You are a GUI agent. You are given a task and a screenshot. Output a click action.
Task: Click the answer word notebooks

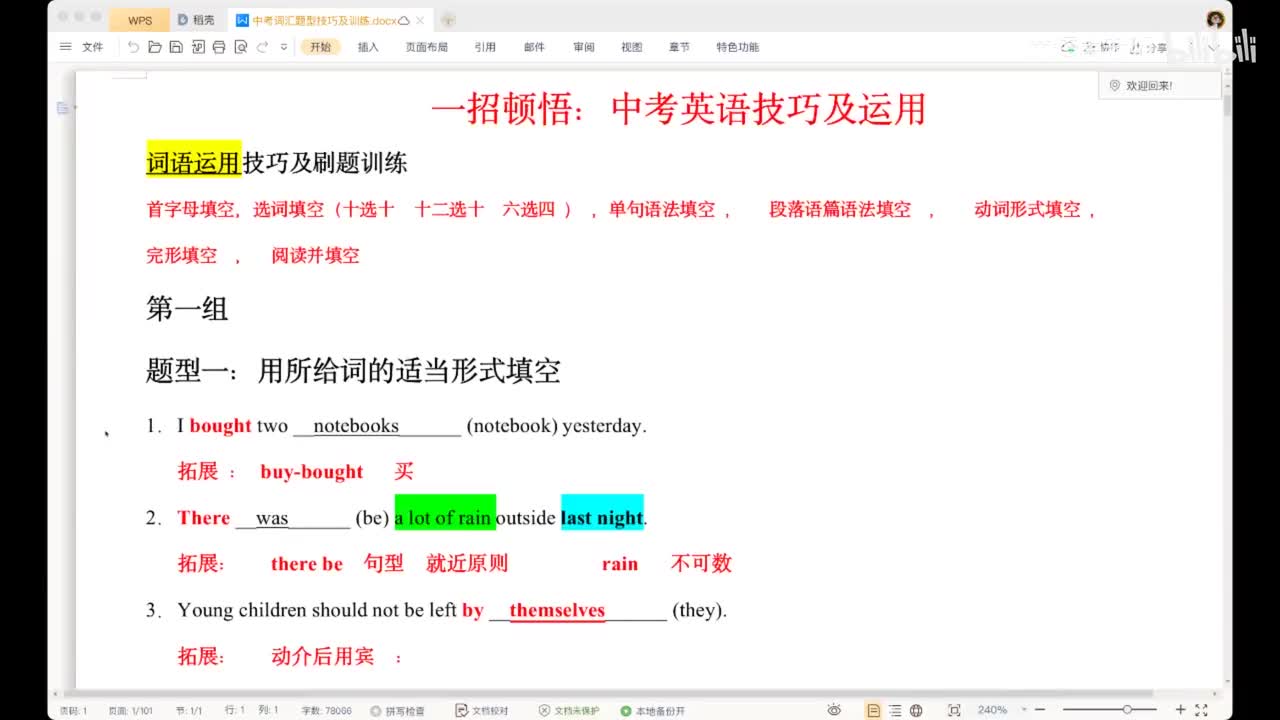pyautogui.click(x=356, y=426)
